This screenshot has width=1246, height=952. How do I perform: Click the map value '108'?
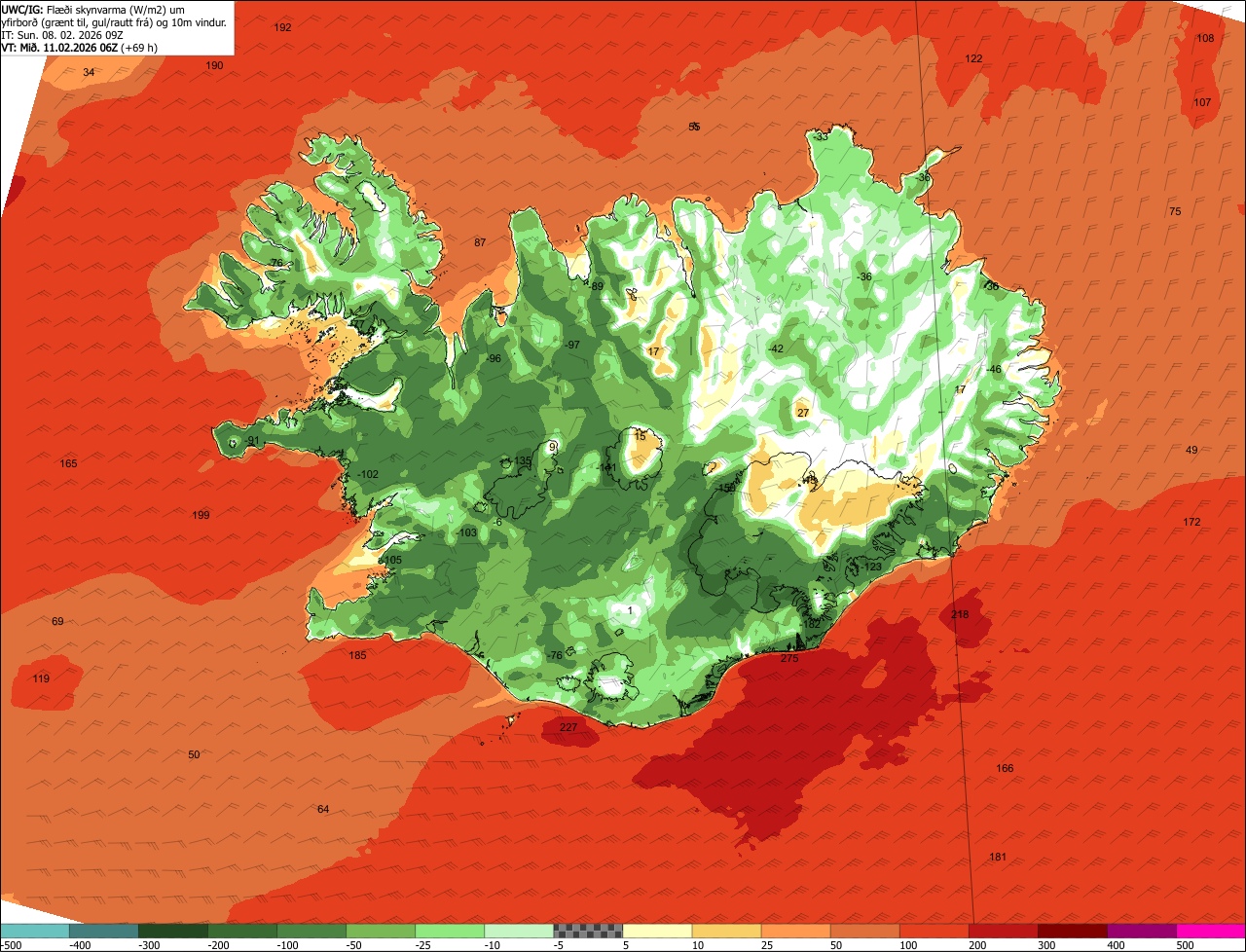pos(1205,38)
